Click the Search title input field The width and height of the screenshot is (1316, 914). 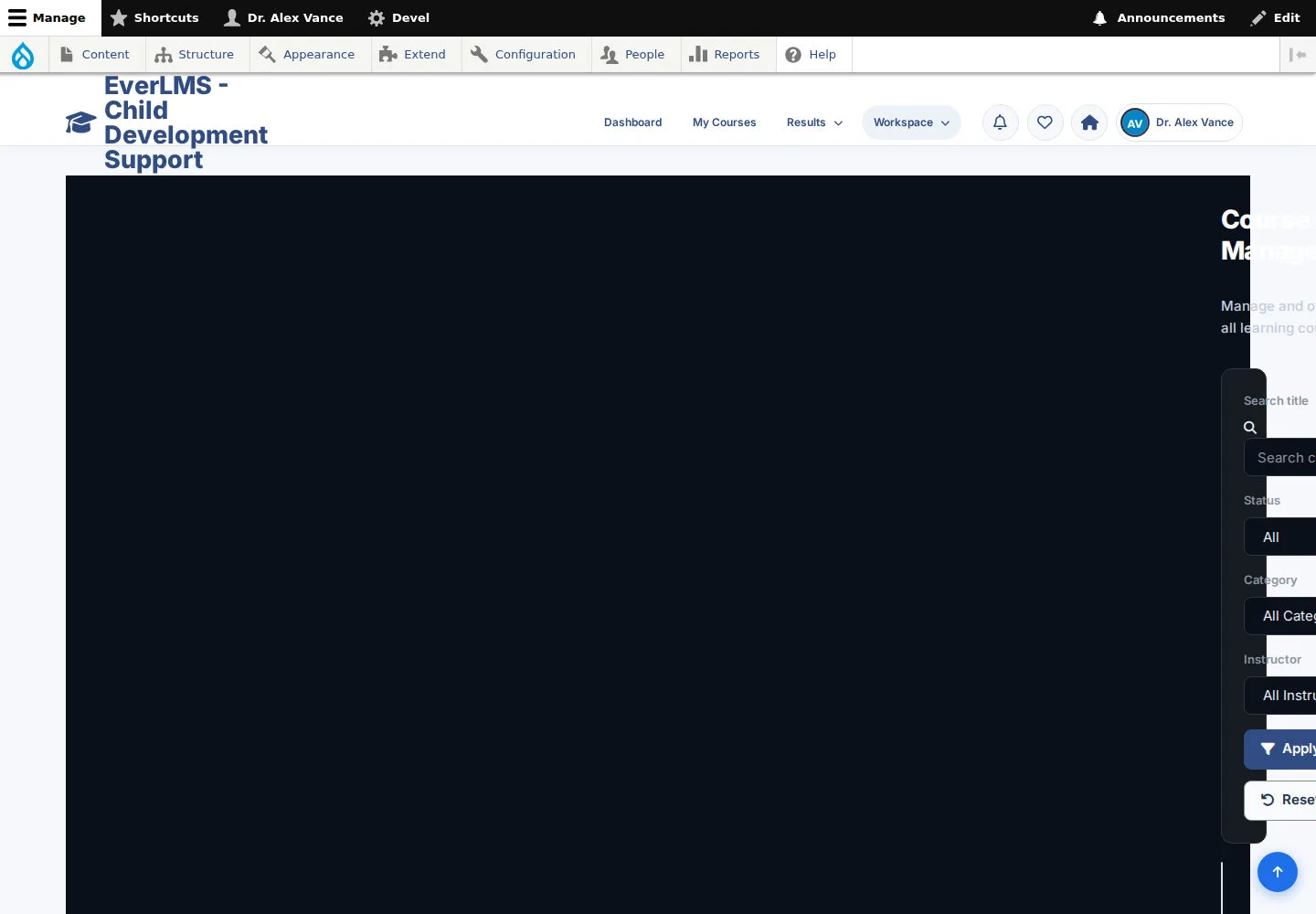click(1279, 458)
